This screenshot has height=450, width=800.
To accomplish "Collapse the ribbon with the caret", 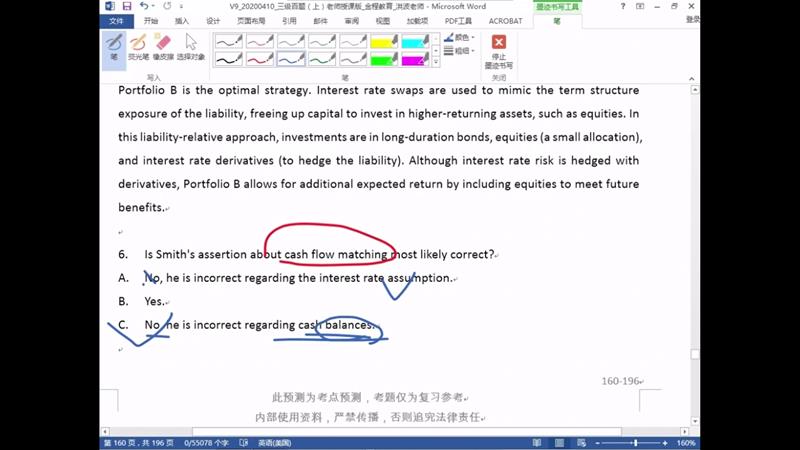I will 691,79.
